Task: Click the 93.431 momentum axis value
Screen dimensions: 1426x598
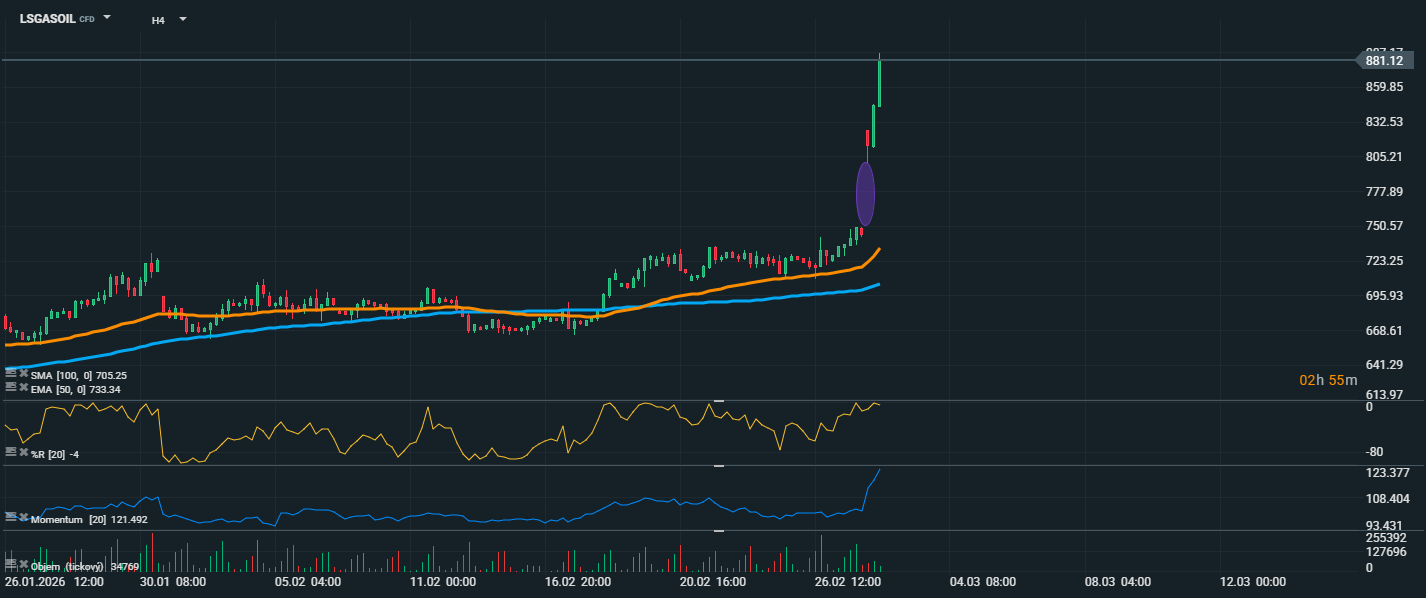Action: coord(1385,526)
